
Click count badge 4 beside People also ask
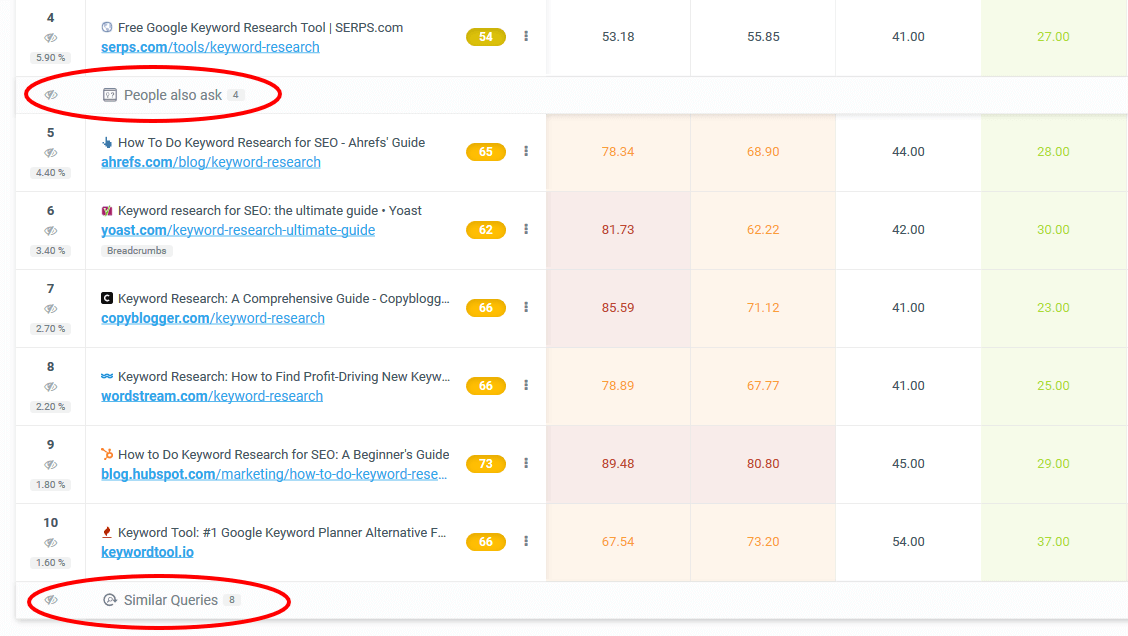tap(235, 95)
